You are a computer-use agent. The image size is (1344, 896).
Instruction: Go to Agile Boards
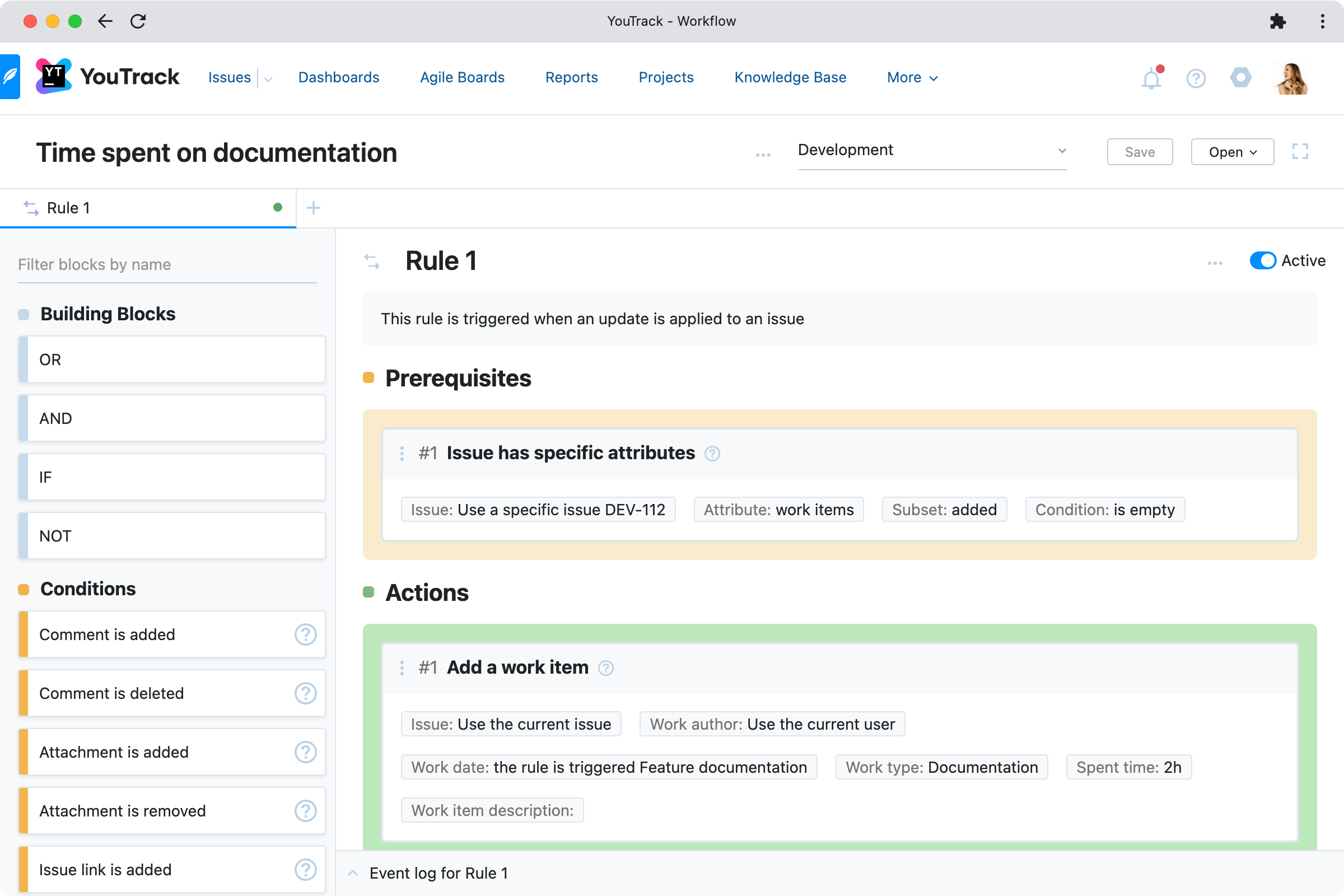tap(461, 77)
